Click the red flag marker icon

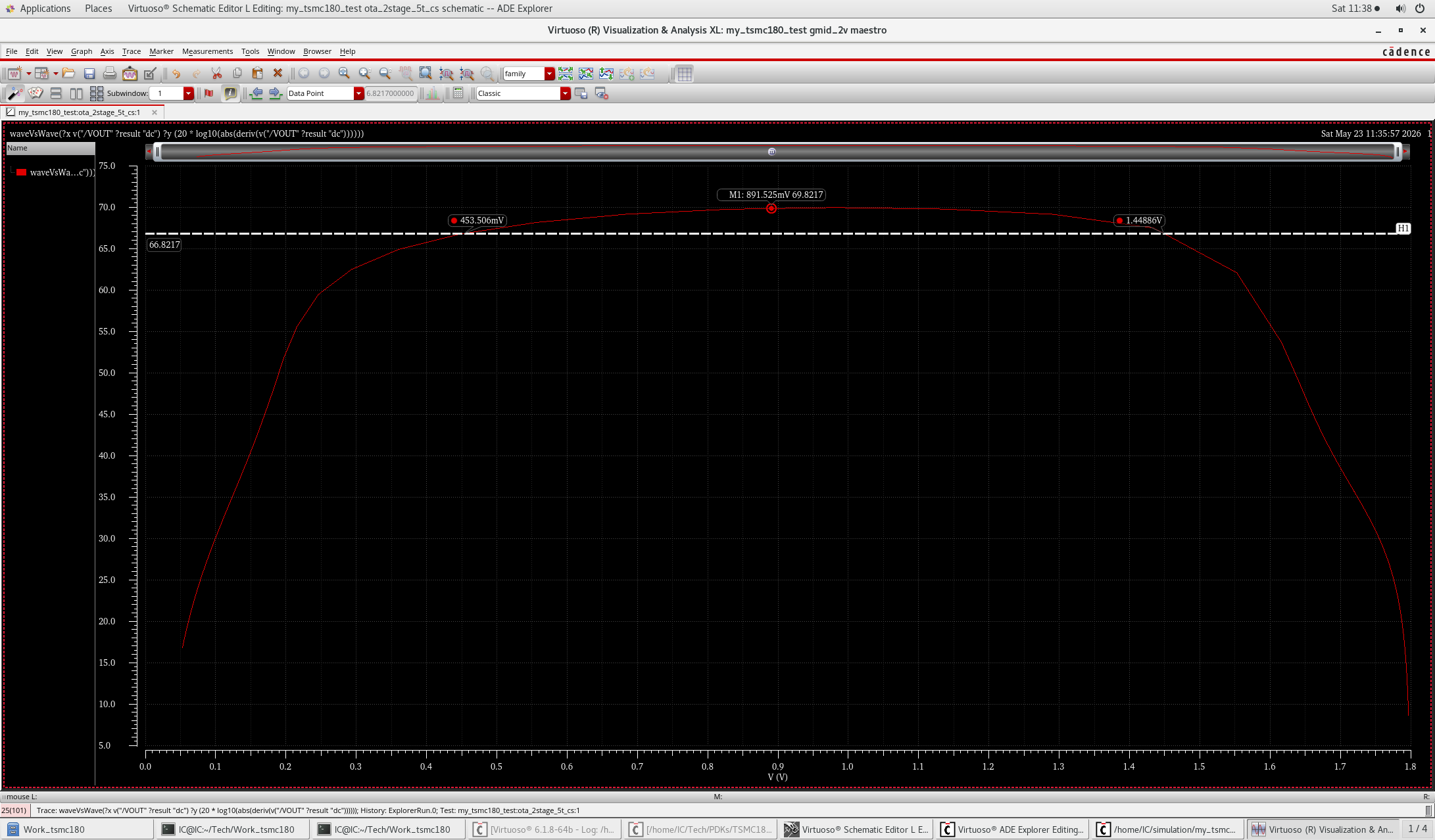209,93
